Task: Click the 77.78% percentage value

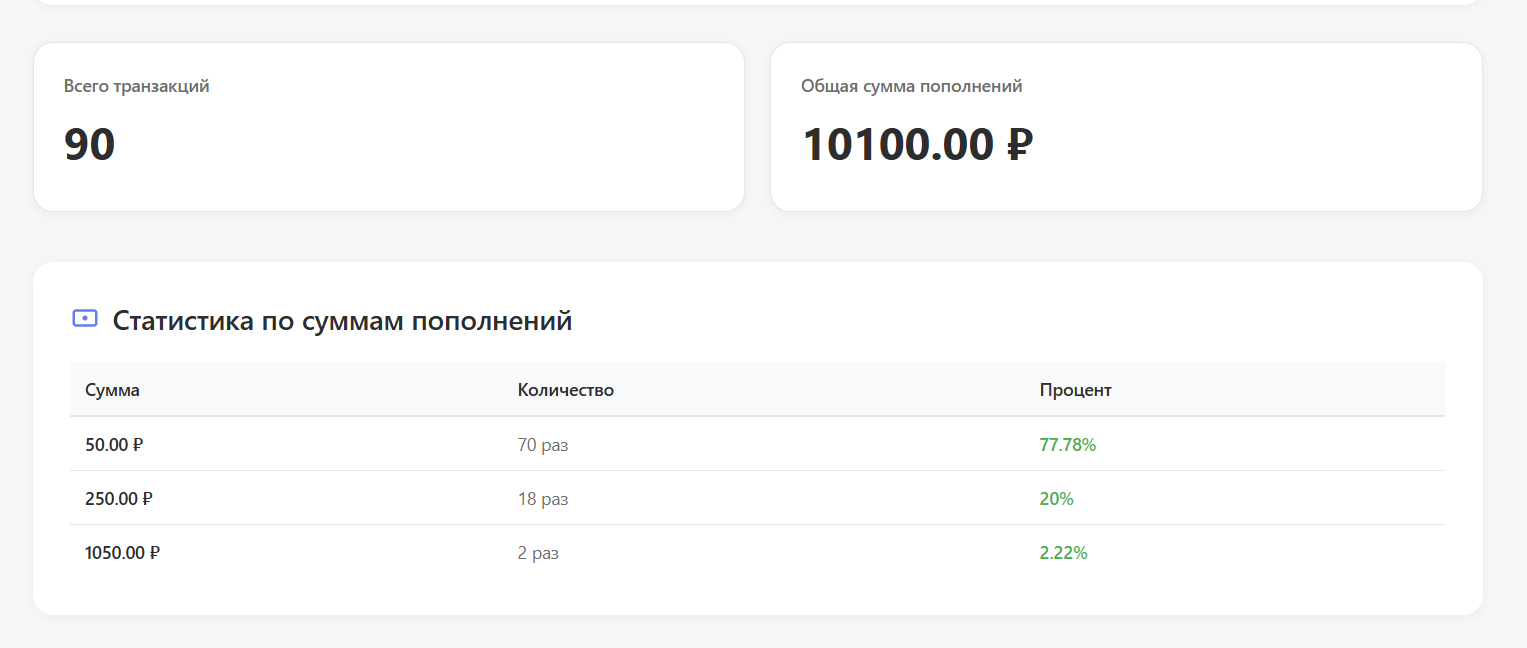Action: pyautogui.click(x=1067, y=445)
